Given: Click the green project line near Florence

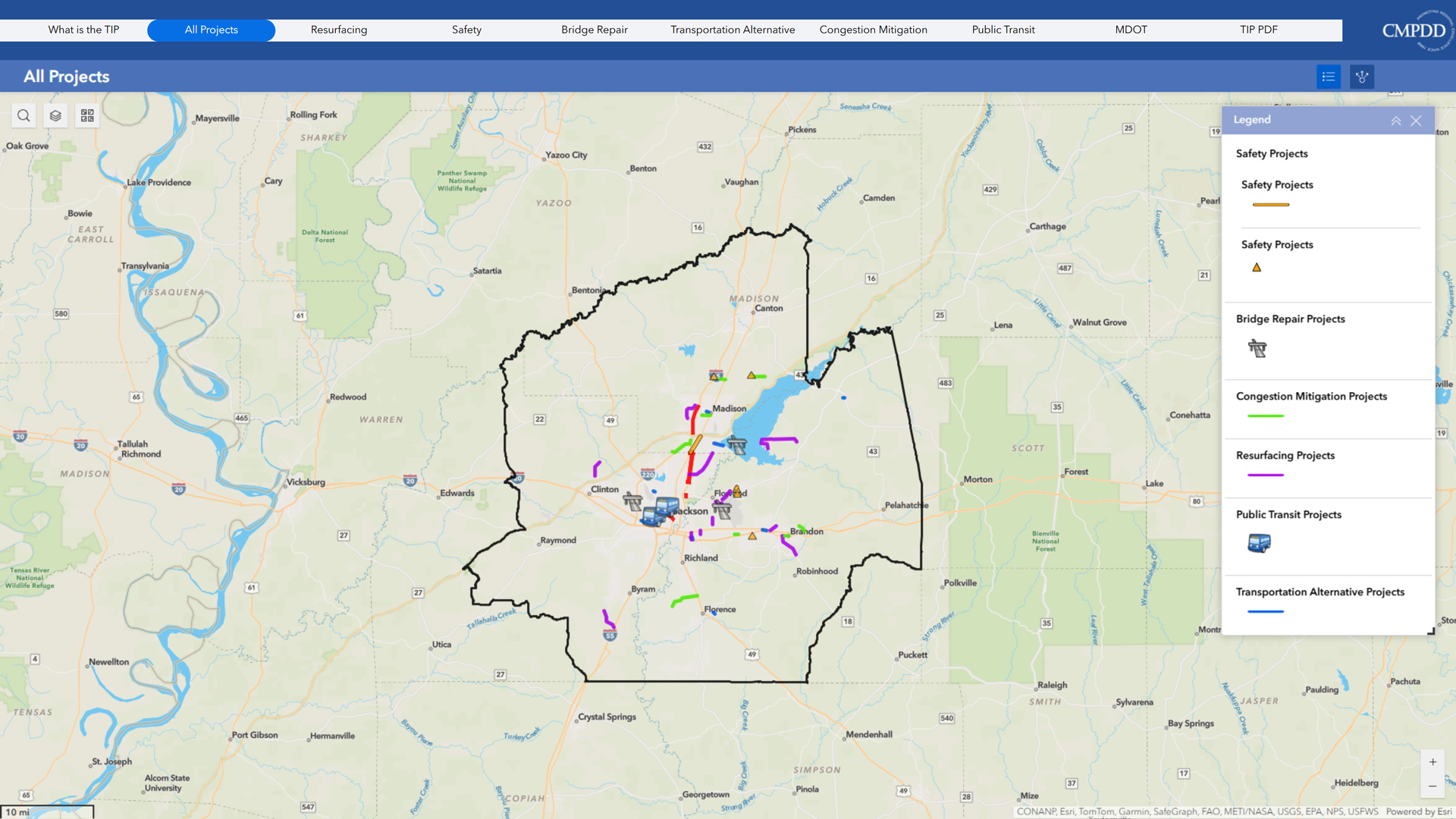Looking at the screenshot, I should (x=684, y=601).
